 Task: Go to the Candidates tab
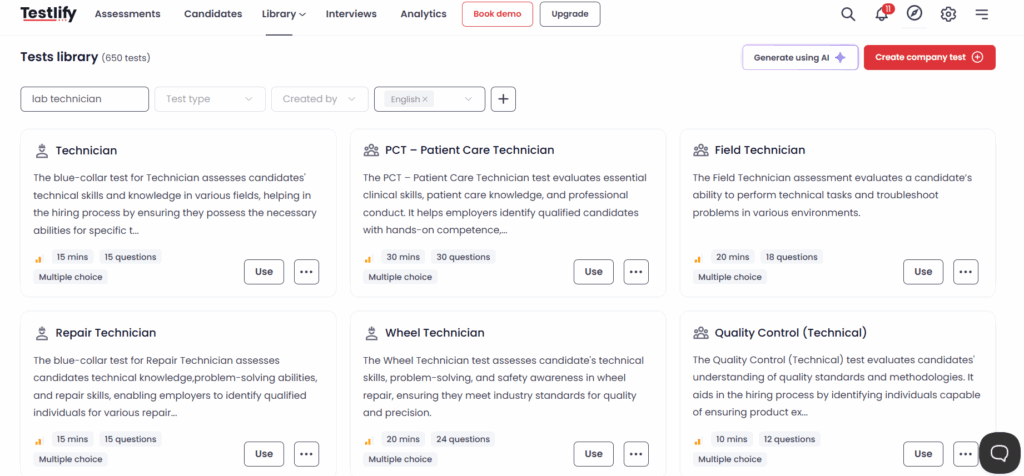coord(213,14)
